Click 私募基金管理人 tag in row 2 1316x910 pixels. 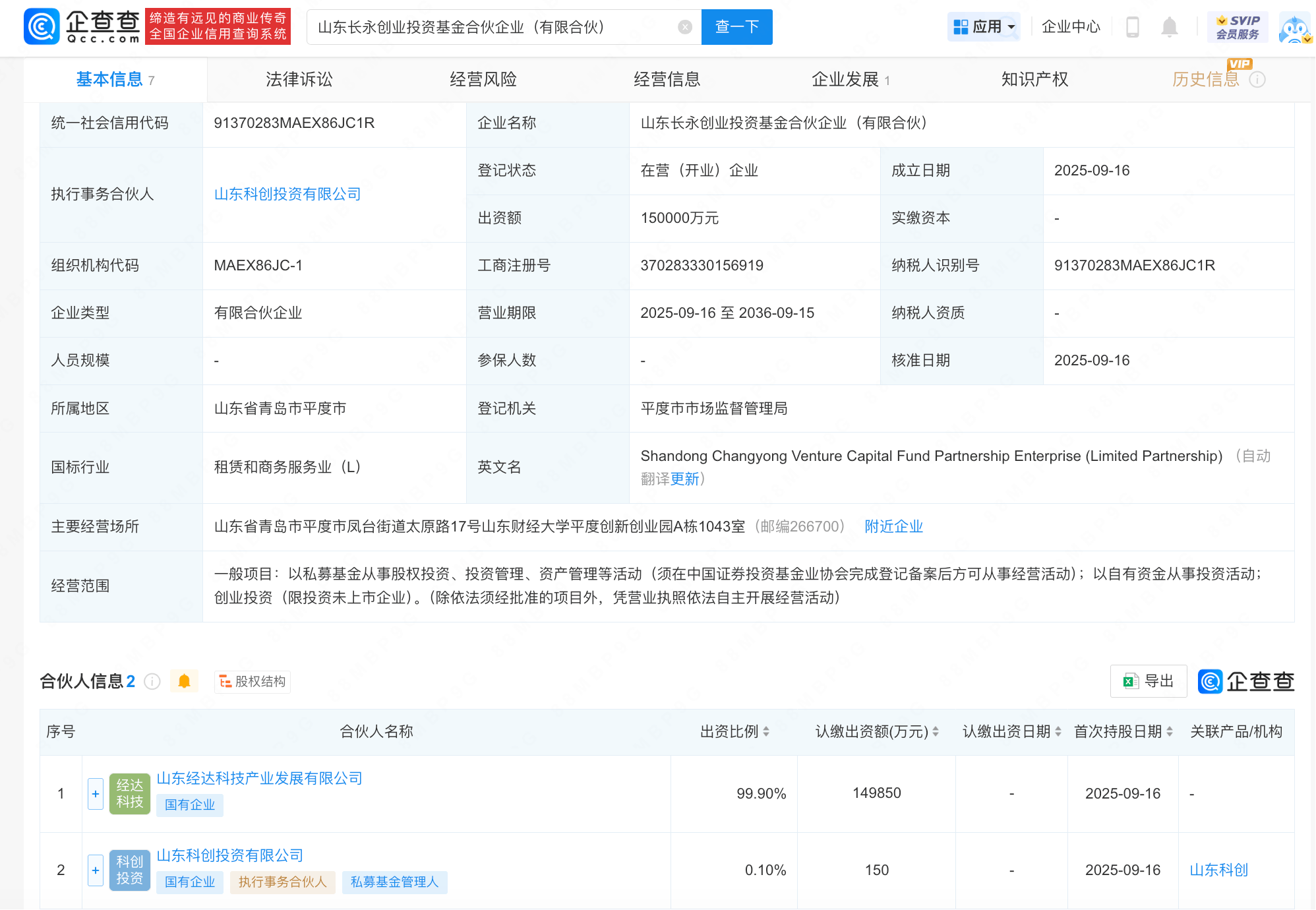[x=395, y=882]
